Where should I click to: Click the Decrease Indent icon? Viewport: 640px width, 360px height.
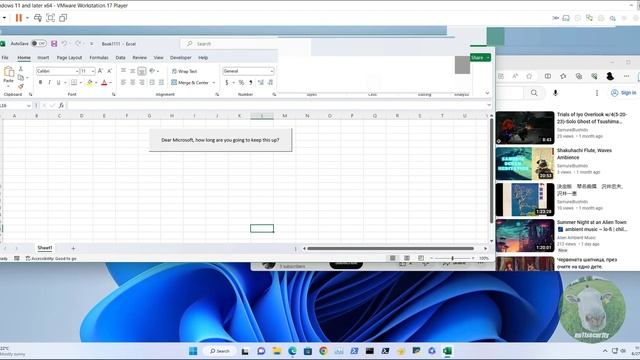[152, 82]
